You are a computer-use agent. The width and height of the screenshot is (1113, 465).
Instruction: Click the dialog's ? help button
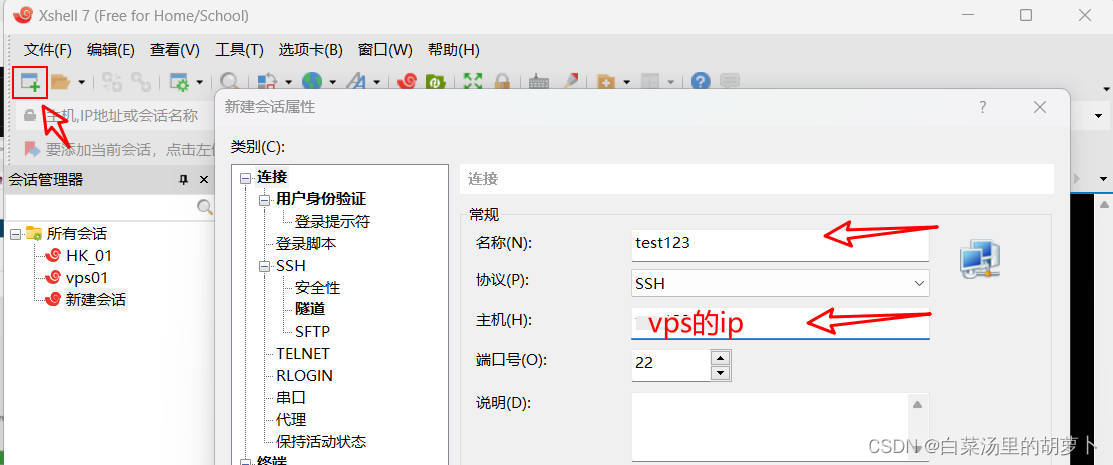pos(983,107)
